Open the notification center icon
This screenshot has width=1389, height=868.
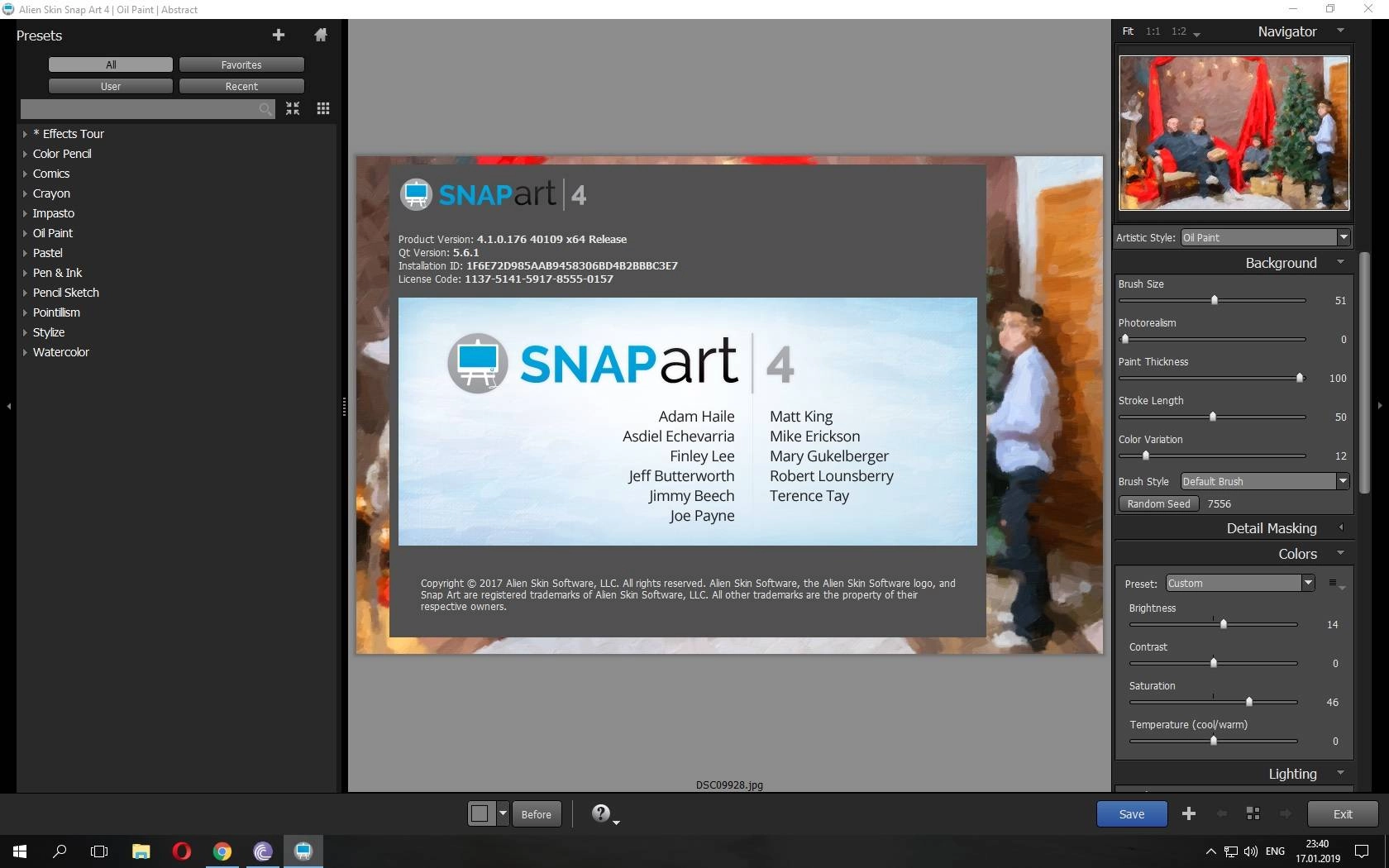pos(1361,851)
